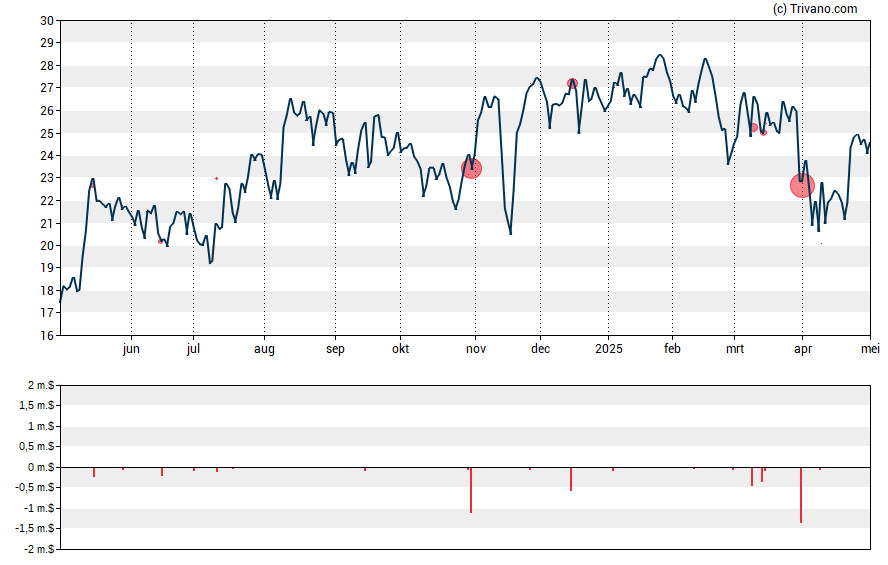Click the 'feb' month label
Screen dimensions: 888x565
coord(672,349)
